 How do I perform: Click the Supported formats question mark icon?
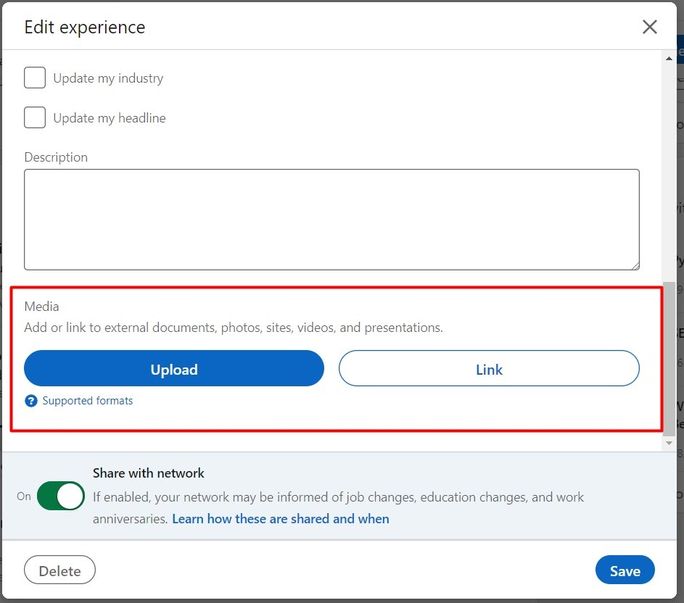(x=31, y=401)
